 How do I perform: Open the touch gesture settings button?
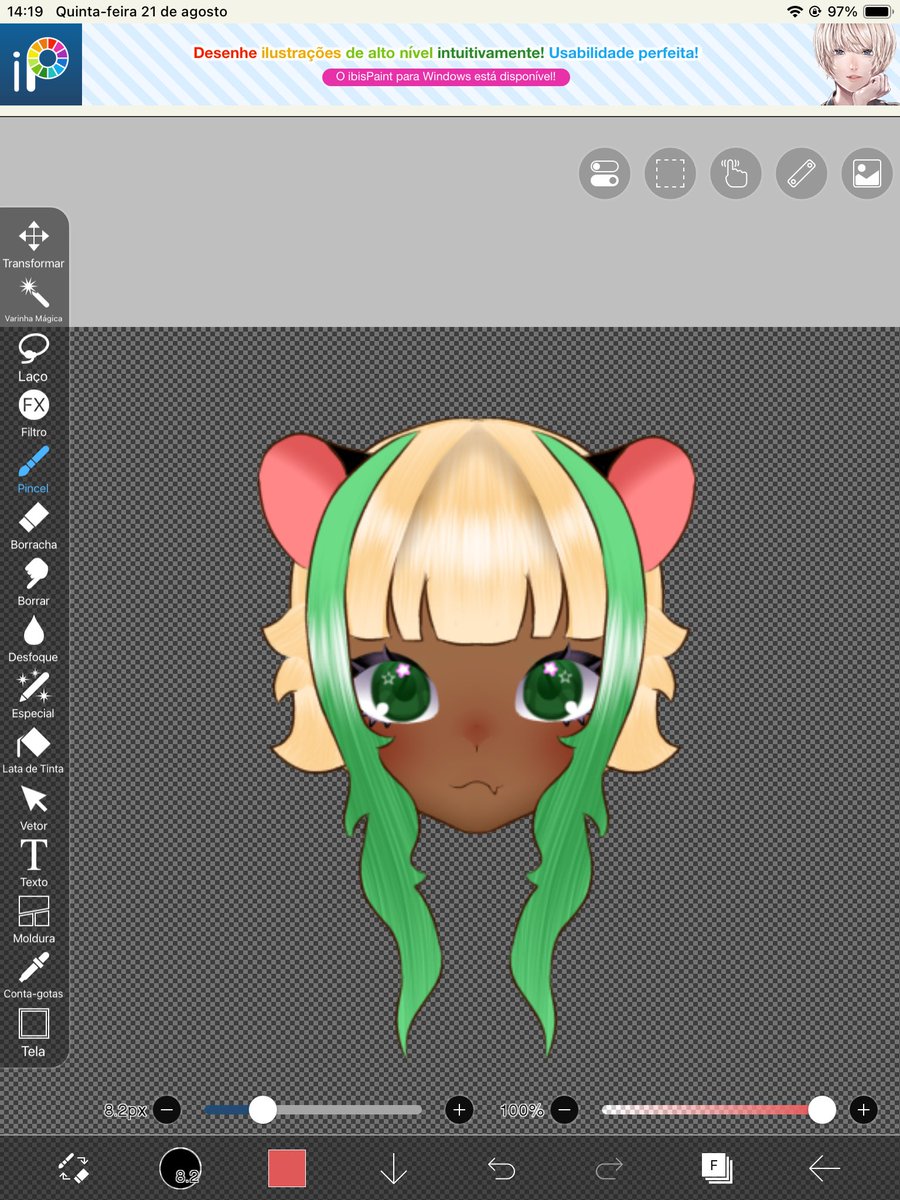(x=736, y=174)
